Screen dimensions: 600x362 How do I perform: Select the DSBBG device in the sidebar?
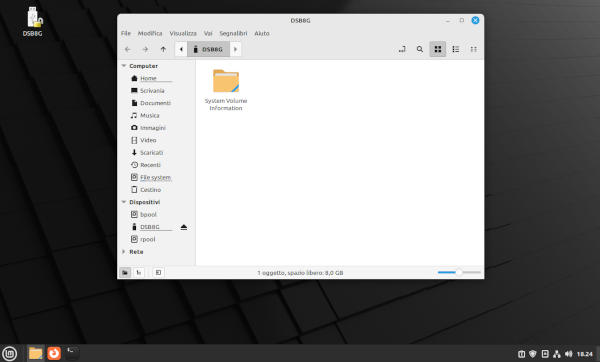point(150,227)
